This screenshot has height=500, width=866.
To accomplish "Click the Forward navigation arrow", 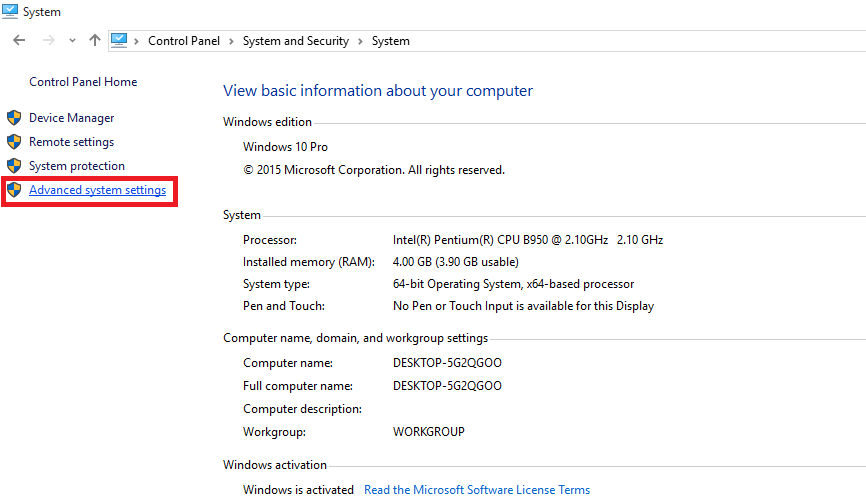I will click(48, 41).
